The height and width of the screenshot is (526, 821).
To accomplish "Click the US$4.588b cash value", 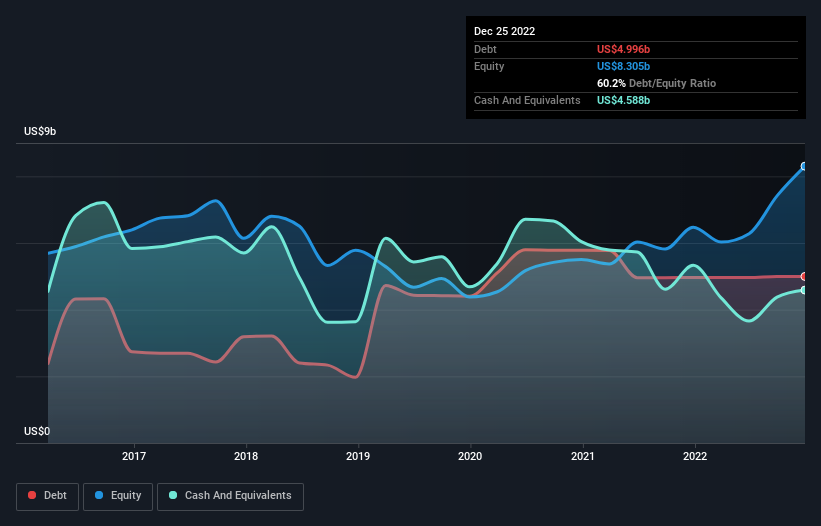I will pyautogui.click(x=623, y=100).
